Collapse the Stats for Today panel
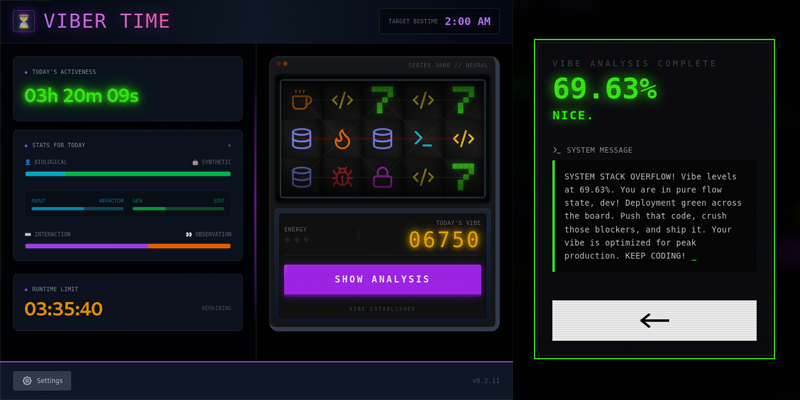Screen dimensions: 800x400 (229, 145)
